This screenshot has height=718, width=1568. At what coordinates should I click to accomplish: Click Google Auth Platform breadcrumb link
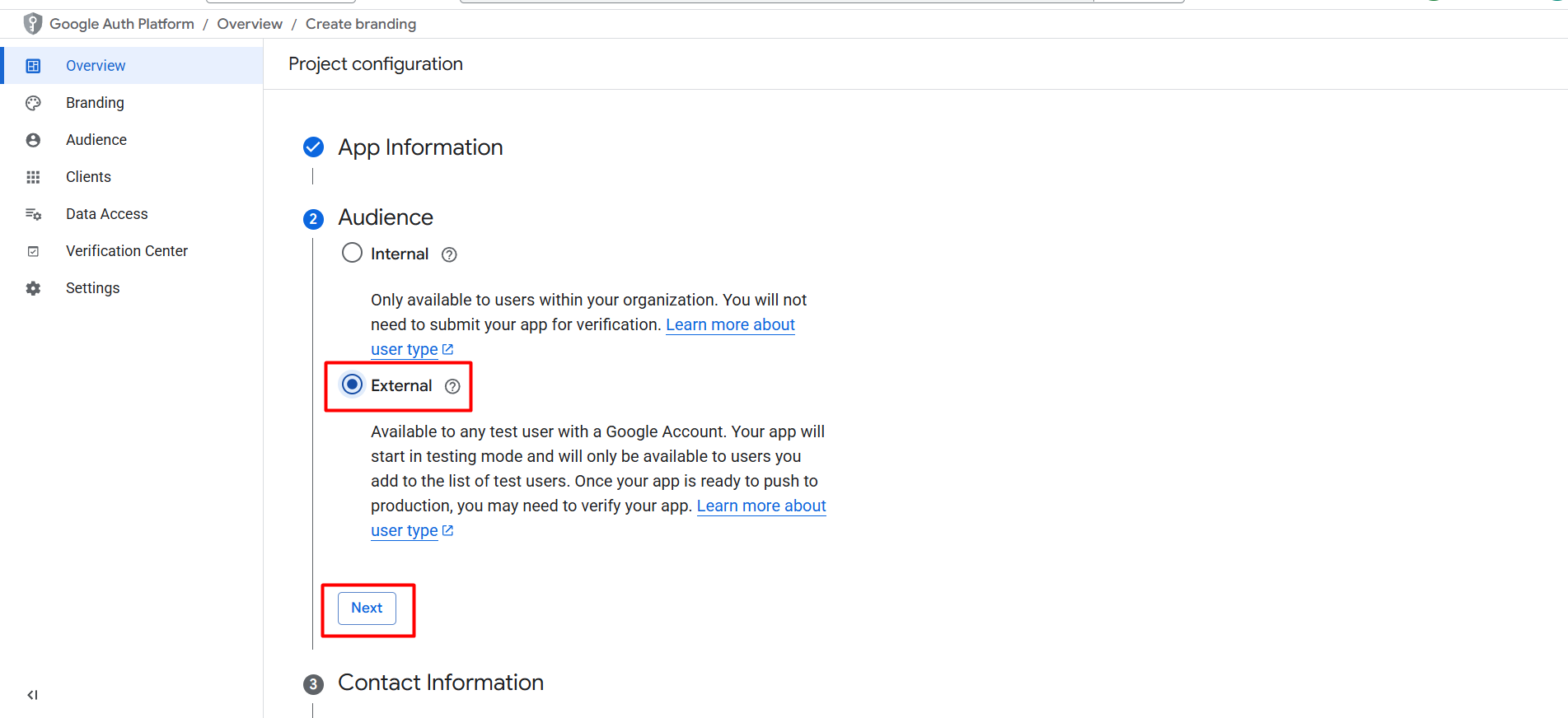click(122, 24)
